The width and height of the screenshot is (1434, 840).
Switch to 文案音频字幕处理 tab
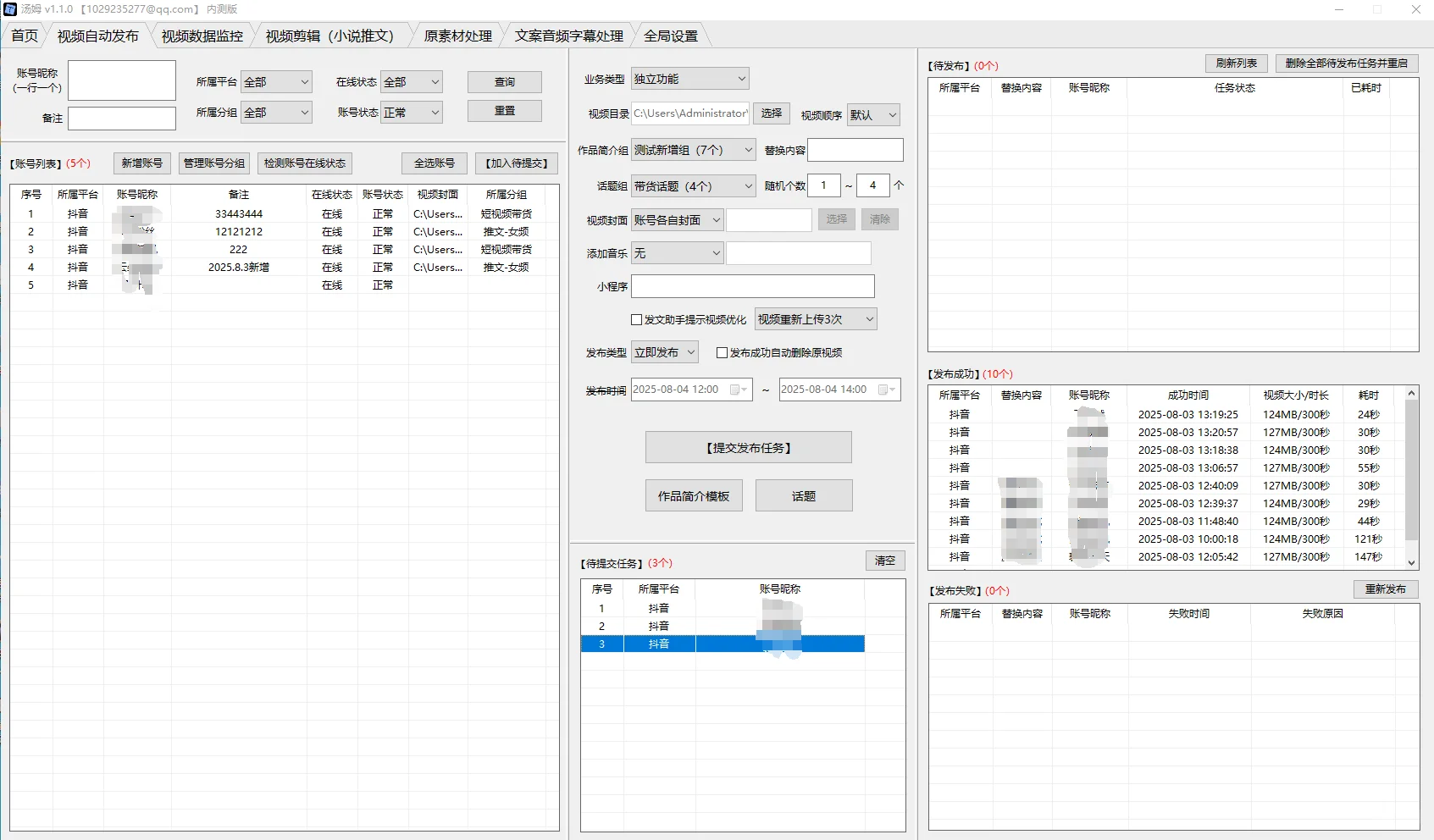pyautogui.click(x=569, y=36)
